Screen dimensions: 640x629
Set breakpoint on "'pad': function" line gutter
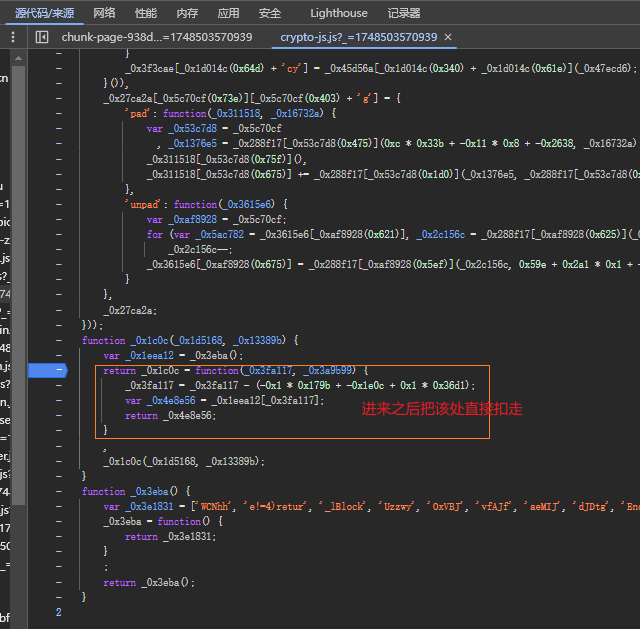click(x=59, y=113)
